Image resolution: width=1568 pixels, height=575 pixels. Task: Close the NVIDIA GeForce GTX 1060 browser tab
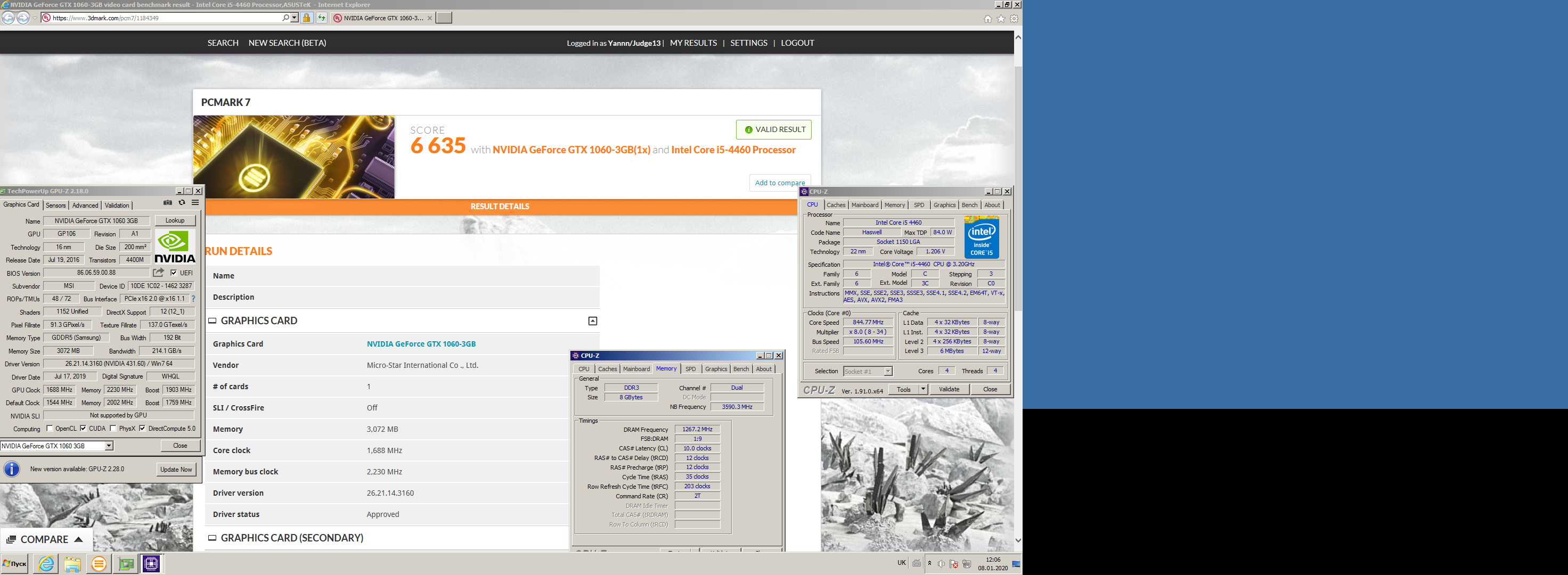coord(430,18)
